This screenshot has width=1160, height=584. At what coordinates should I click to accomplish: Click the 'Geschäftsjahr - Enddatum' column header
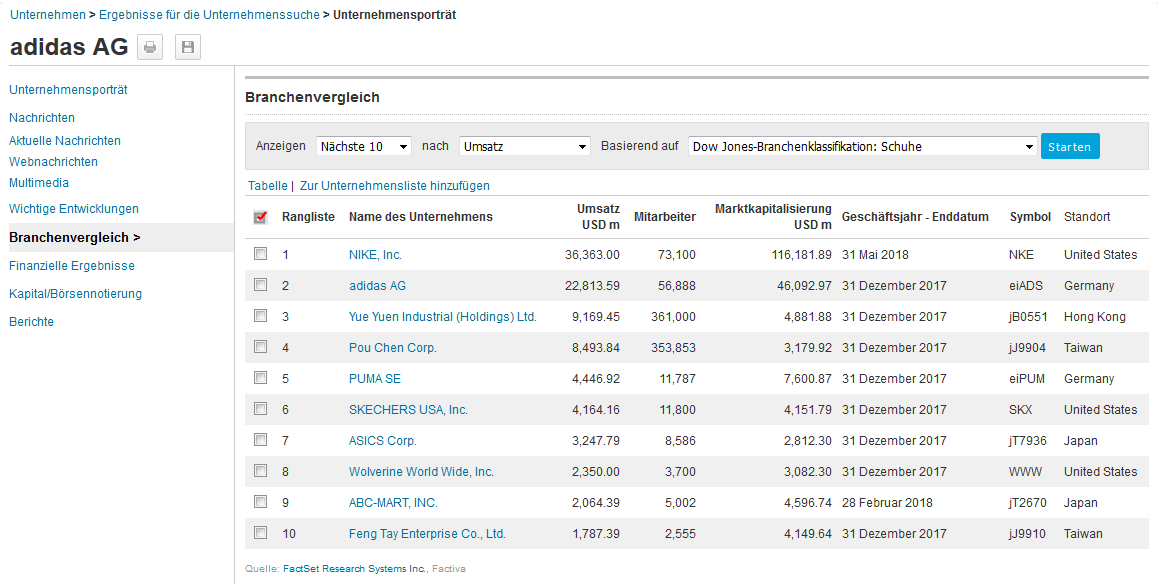pos(915,217)
